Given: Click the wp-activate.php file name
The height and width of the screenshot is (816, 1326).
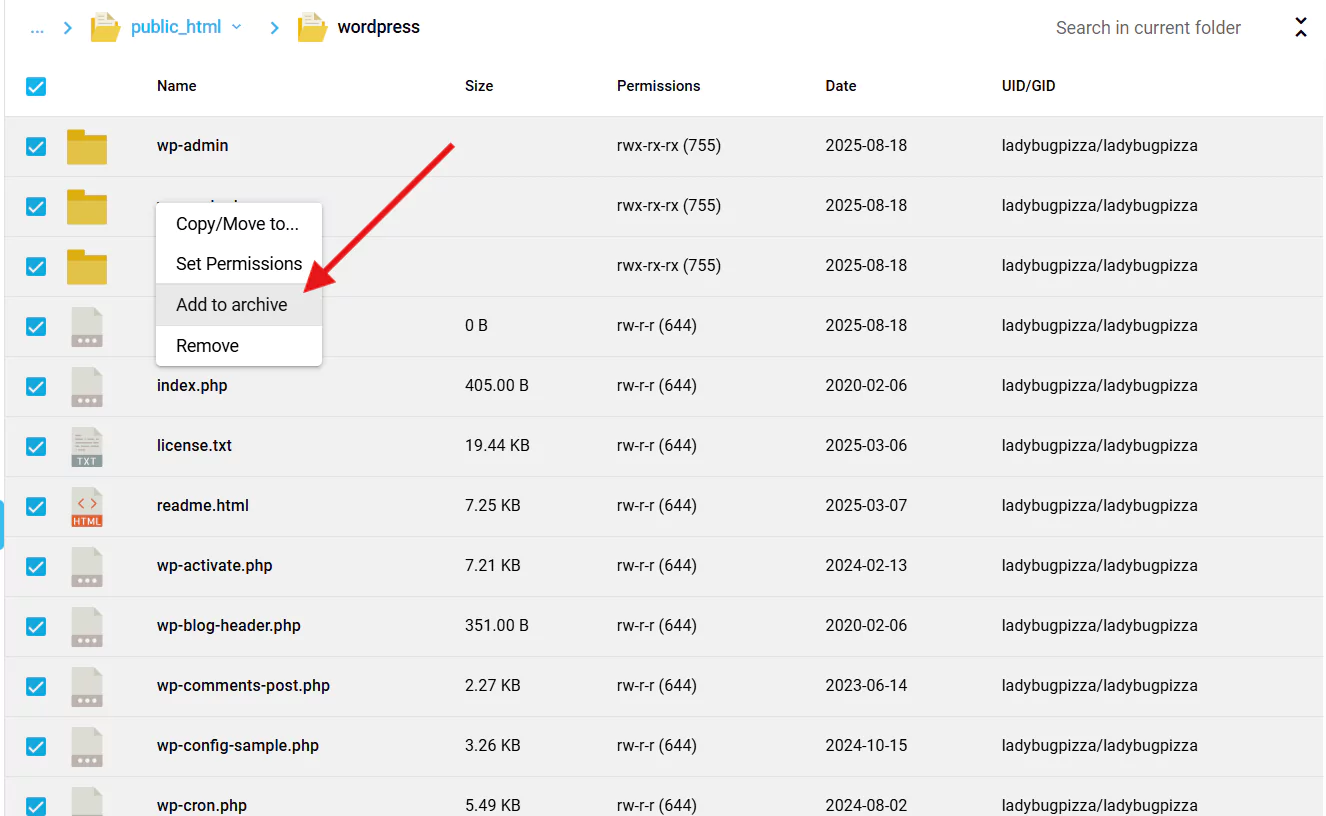Looking at the screenshot, I should tap(215, 566).
